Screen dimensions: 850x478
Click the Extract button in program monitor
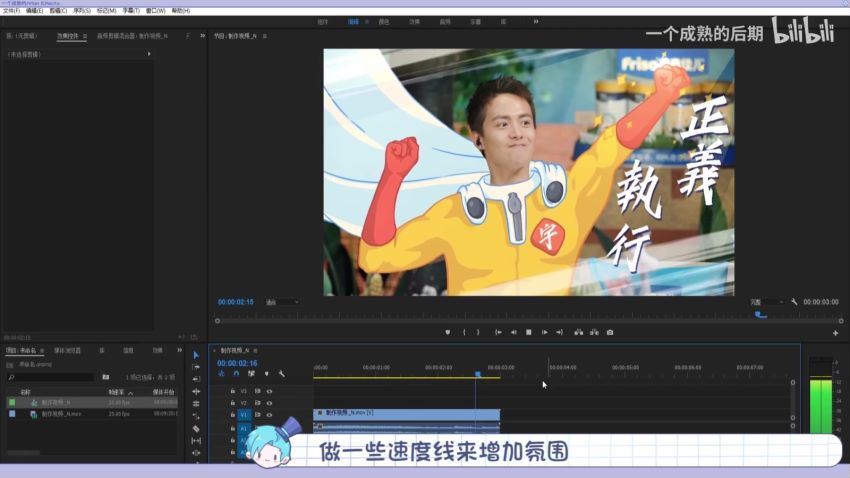coord(594,332)
